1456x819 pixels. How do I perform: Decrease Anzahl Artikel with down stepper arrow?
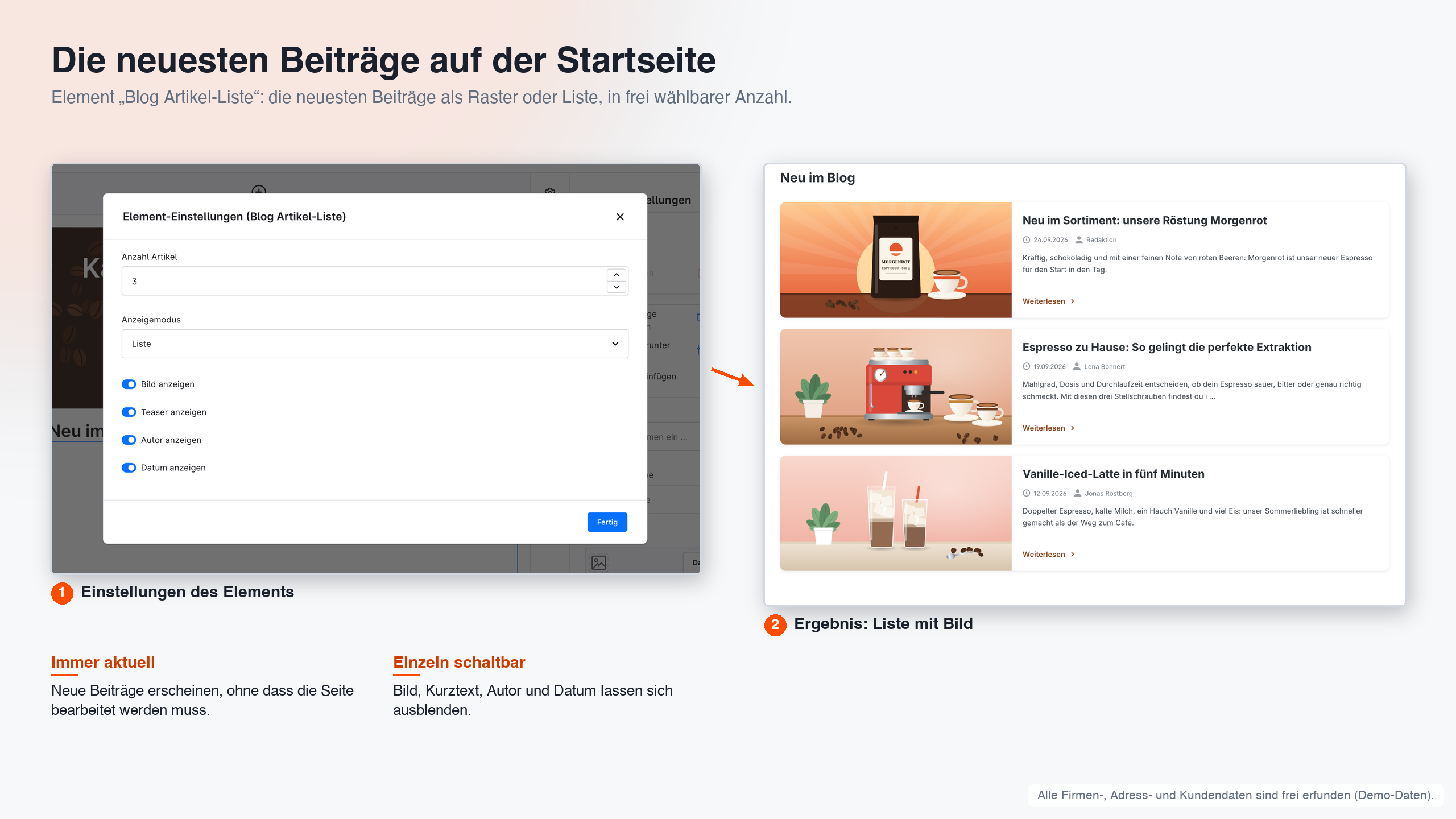click(617, 287)
